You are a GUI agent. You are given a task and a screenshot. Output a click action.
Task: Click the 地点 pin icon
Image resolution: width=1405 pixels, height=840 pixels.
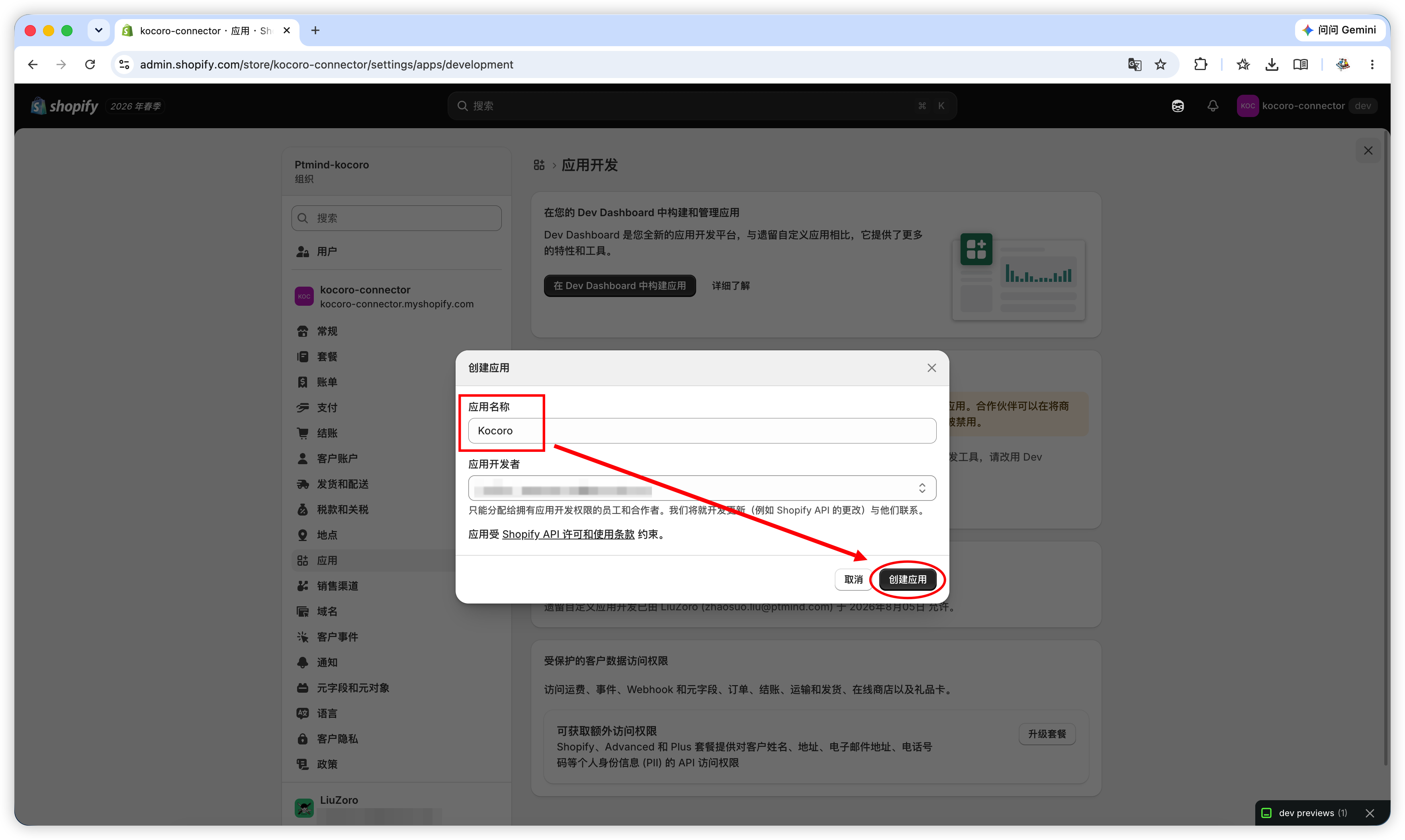pos(303,535)
